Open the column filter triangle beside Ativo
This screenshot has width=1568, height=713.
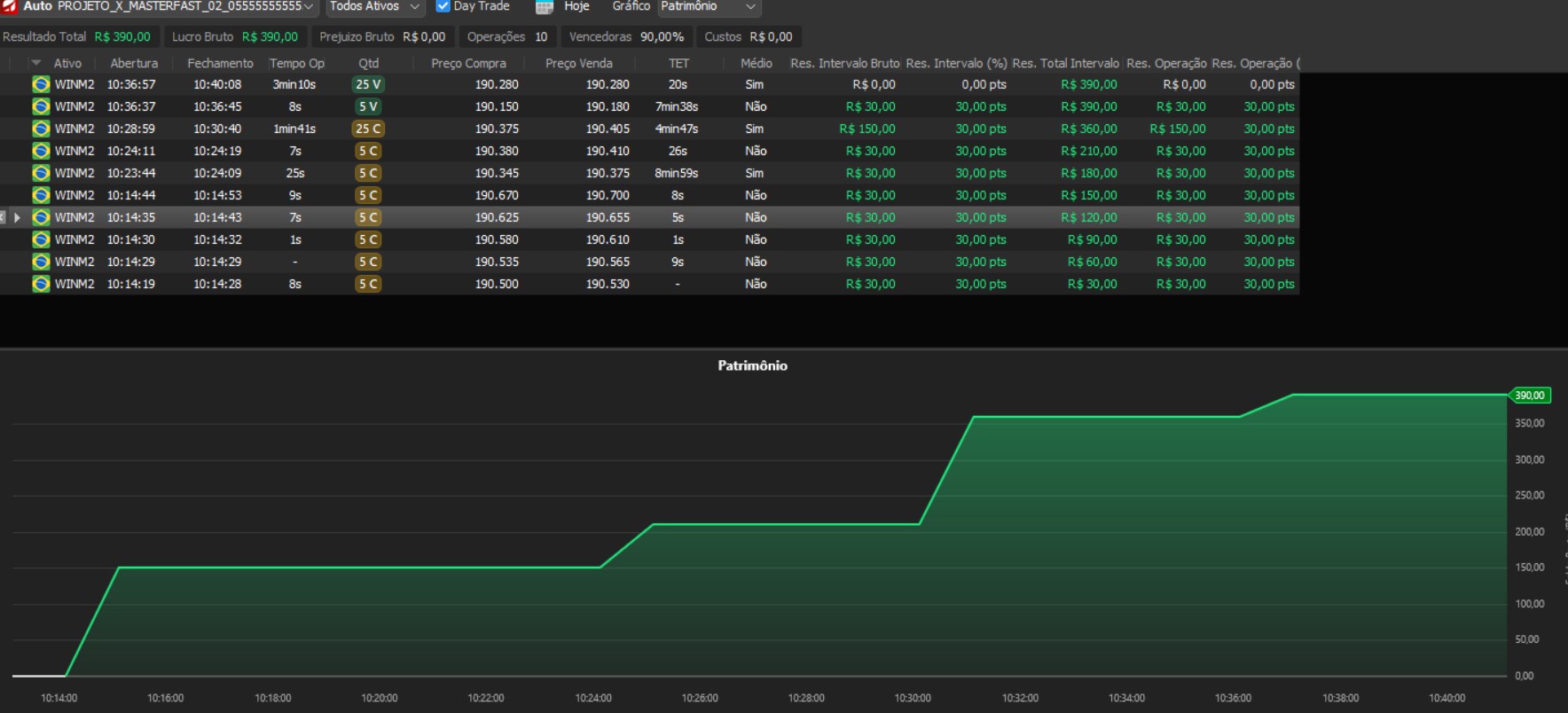coord(36,63)
